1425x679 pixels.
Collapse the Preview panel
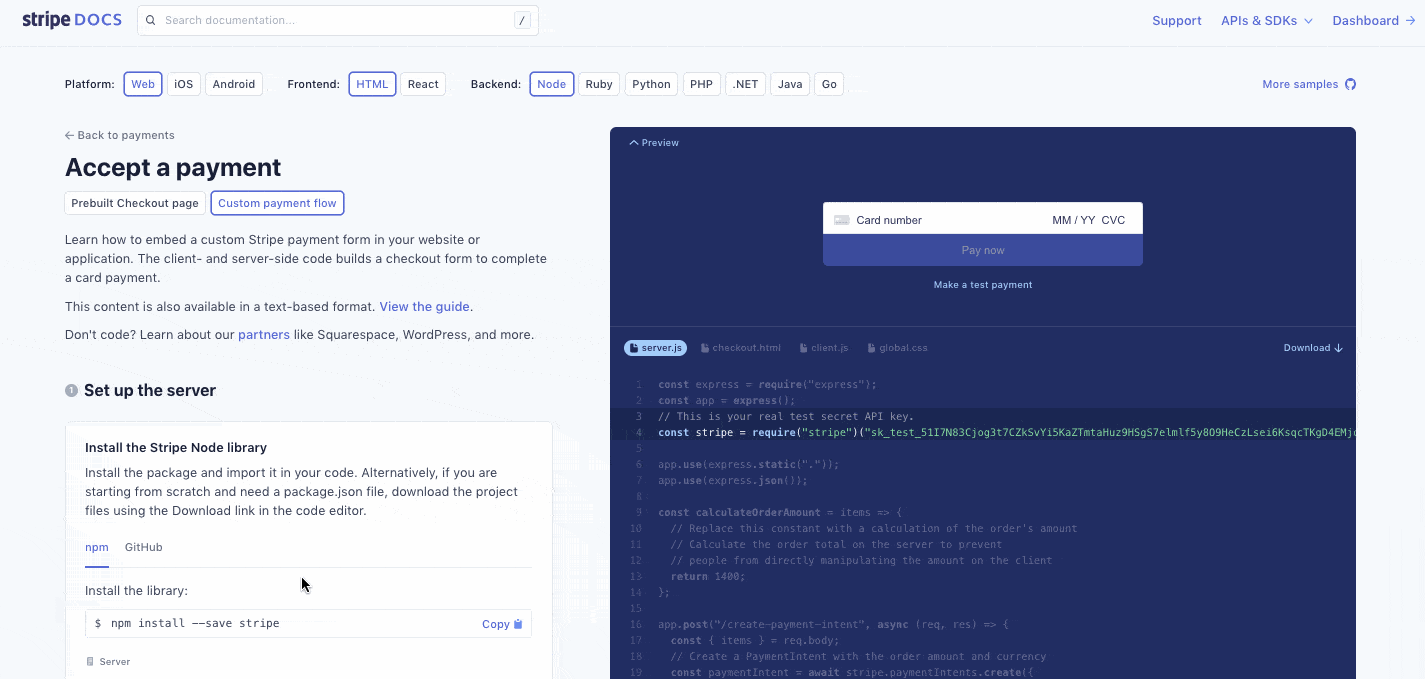pos(654,143)
